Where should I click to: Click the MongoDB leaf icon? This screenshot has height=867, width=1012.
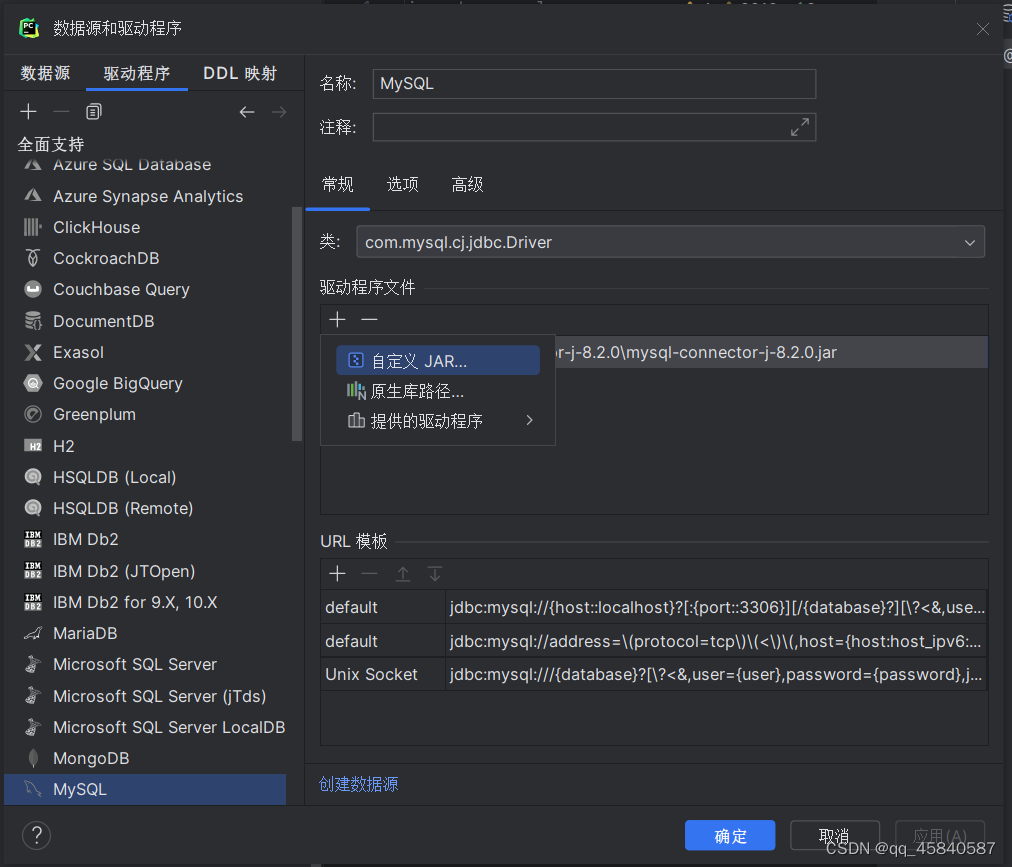coord(33,759)
